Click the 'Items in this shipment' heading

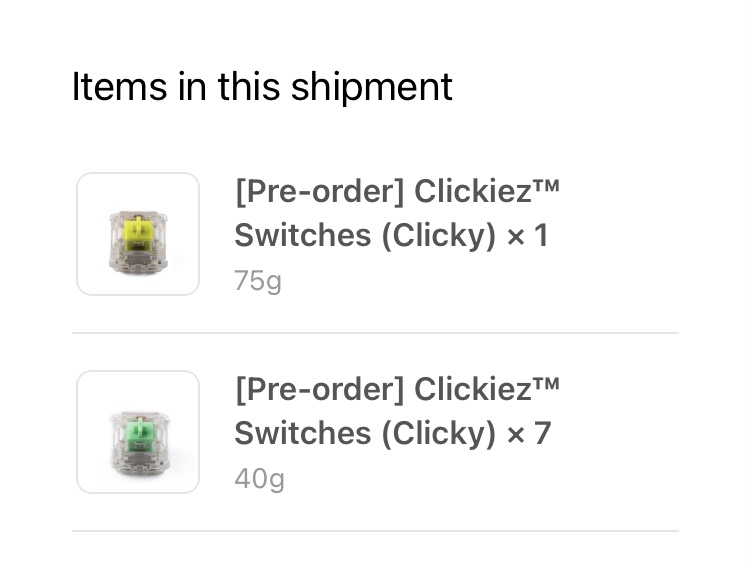point(262,87)
